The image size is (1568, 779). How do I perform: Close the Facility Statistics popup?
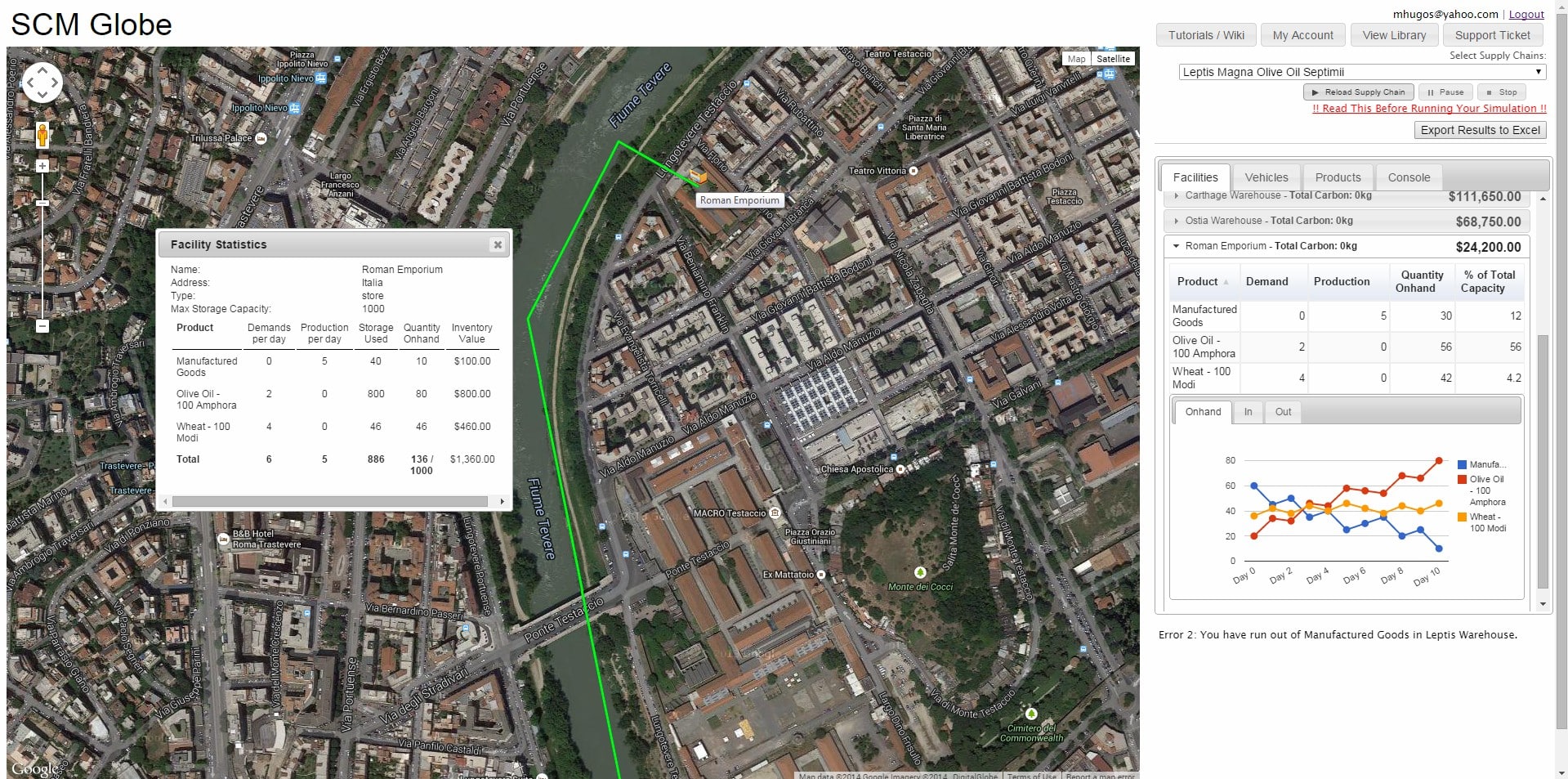(497, 244)
